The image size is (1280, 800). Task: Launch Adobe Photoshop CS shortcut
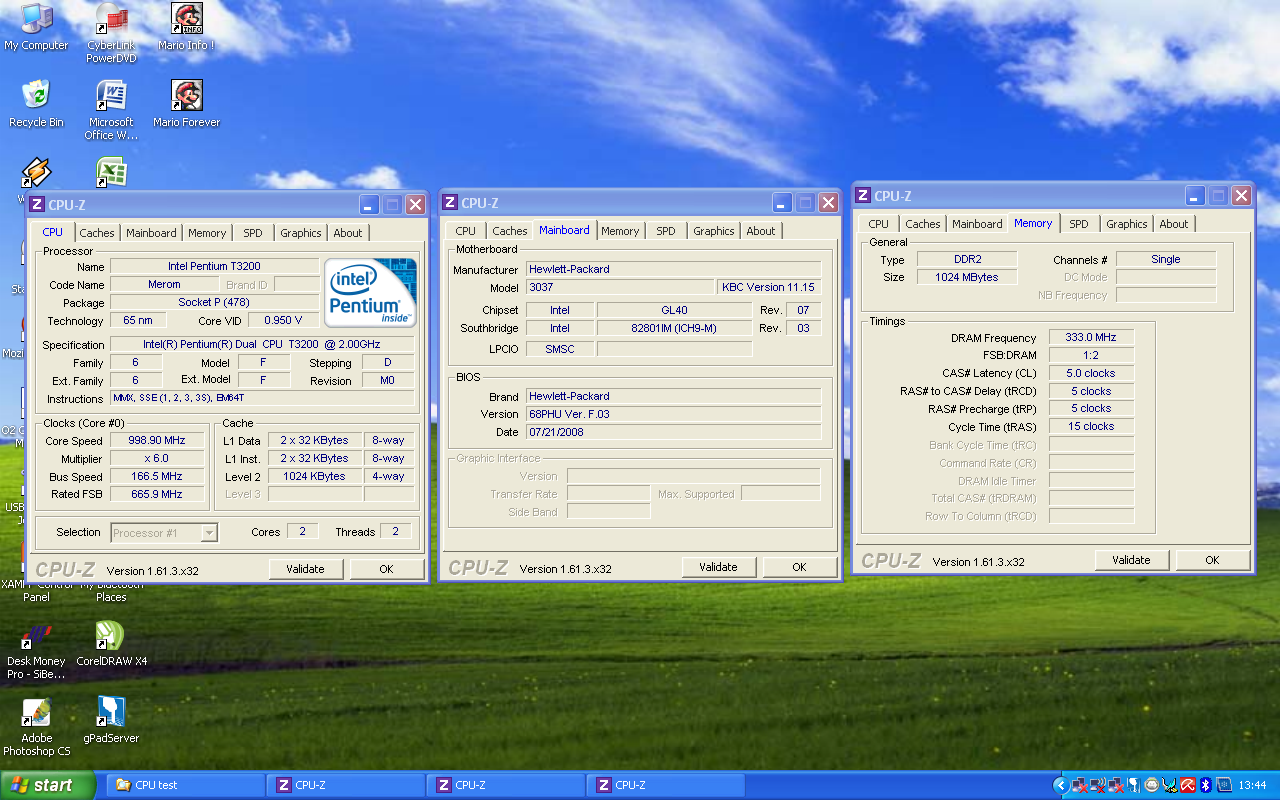(36, 727)
